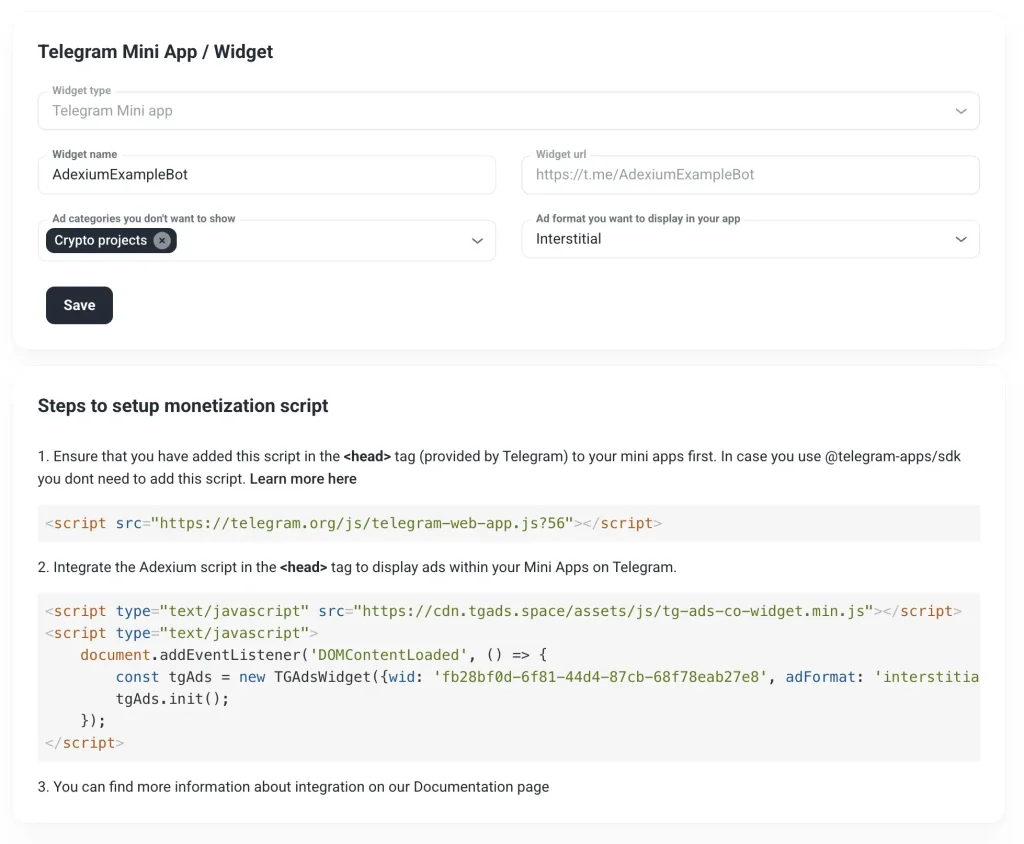The image size is (1024, 844).
Task: Click the Telegram Mini App / Widget heading
Action: point(155,52)
